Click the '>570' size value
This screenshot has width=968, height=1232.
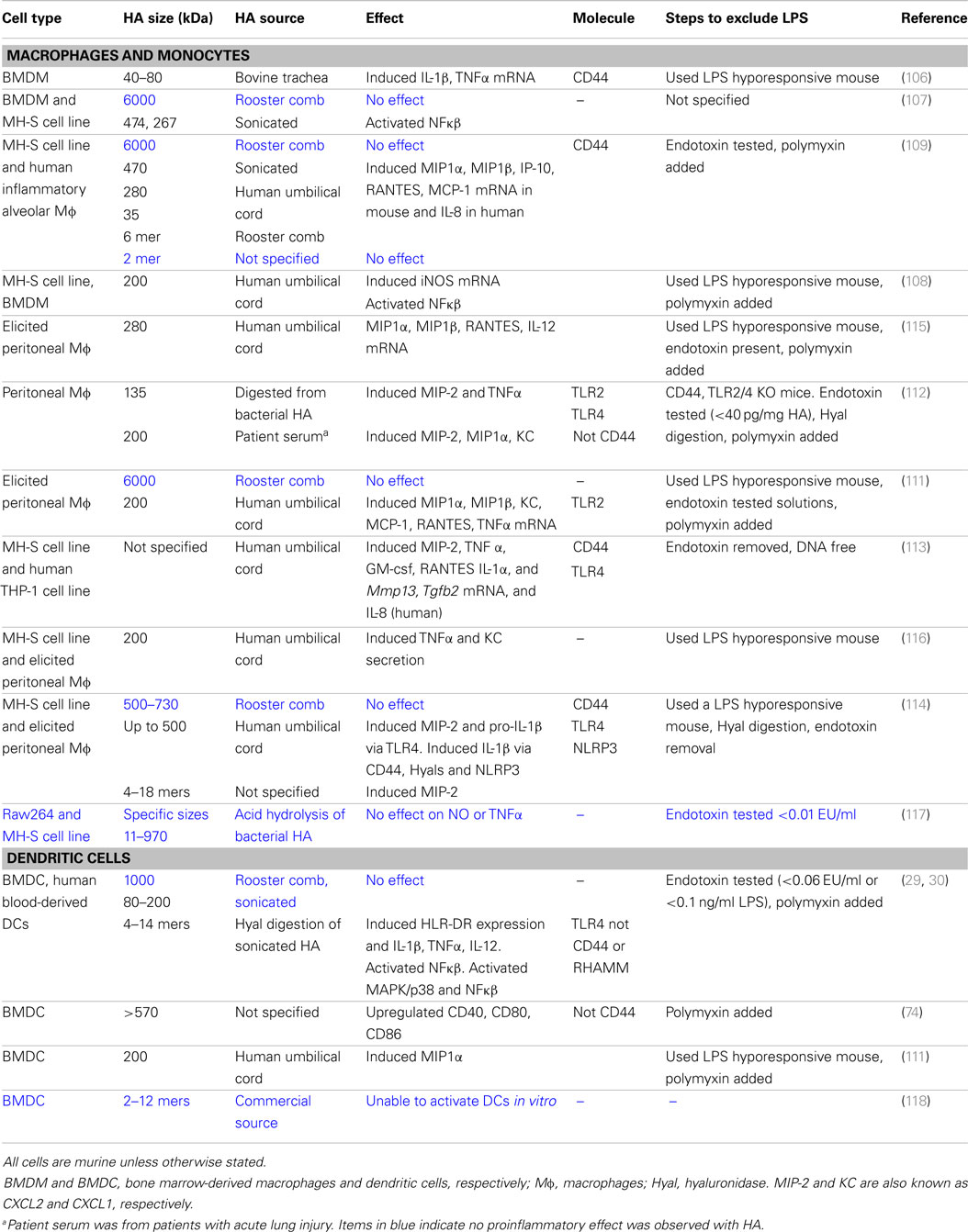point(141,1012)
